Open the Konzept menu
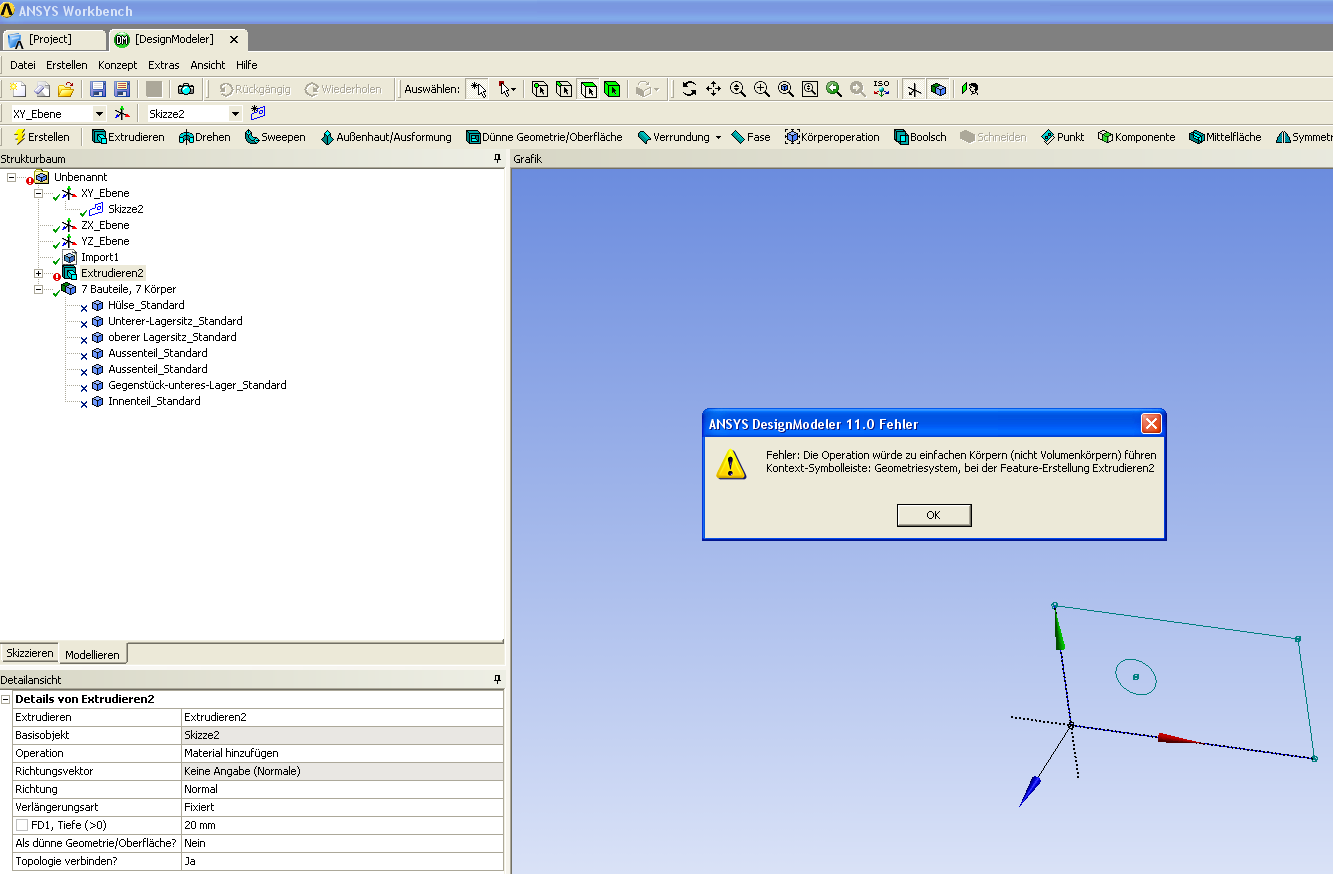Viewport: 1333px width, 874px height. pyautogui.click(x=118, y=65)
